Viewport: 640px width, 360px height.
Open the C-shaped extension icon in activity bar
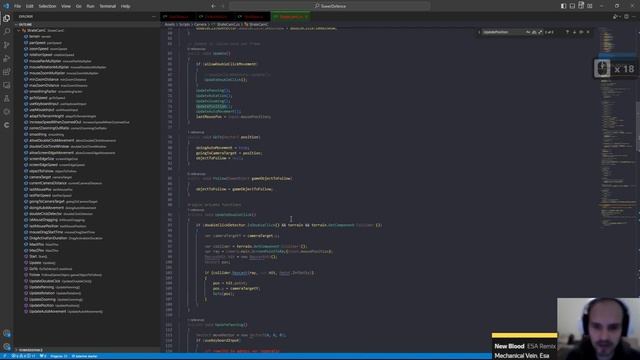click(7, 125)
